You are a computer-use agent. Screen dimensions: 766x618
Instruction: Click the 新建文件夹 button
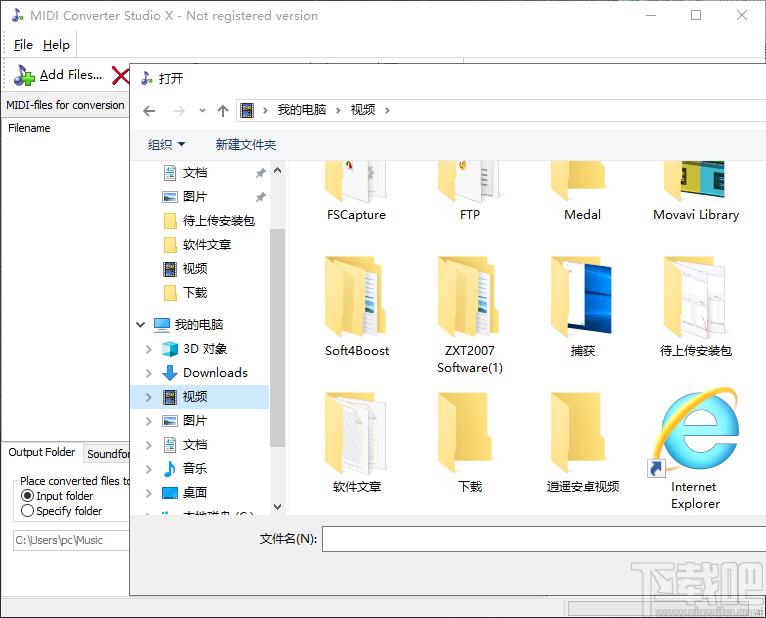[x=246, y=145]
